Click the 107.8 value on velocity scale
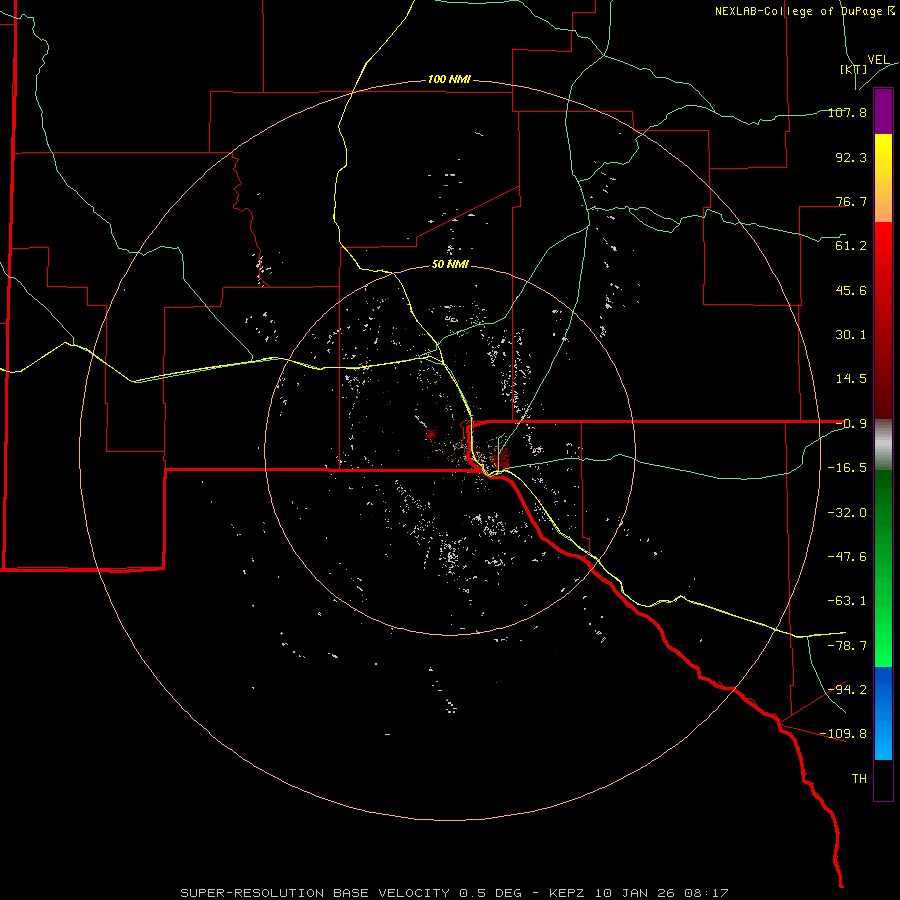This screenshot has height=900, width=900. pos(847,113)
